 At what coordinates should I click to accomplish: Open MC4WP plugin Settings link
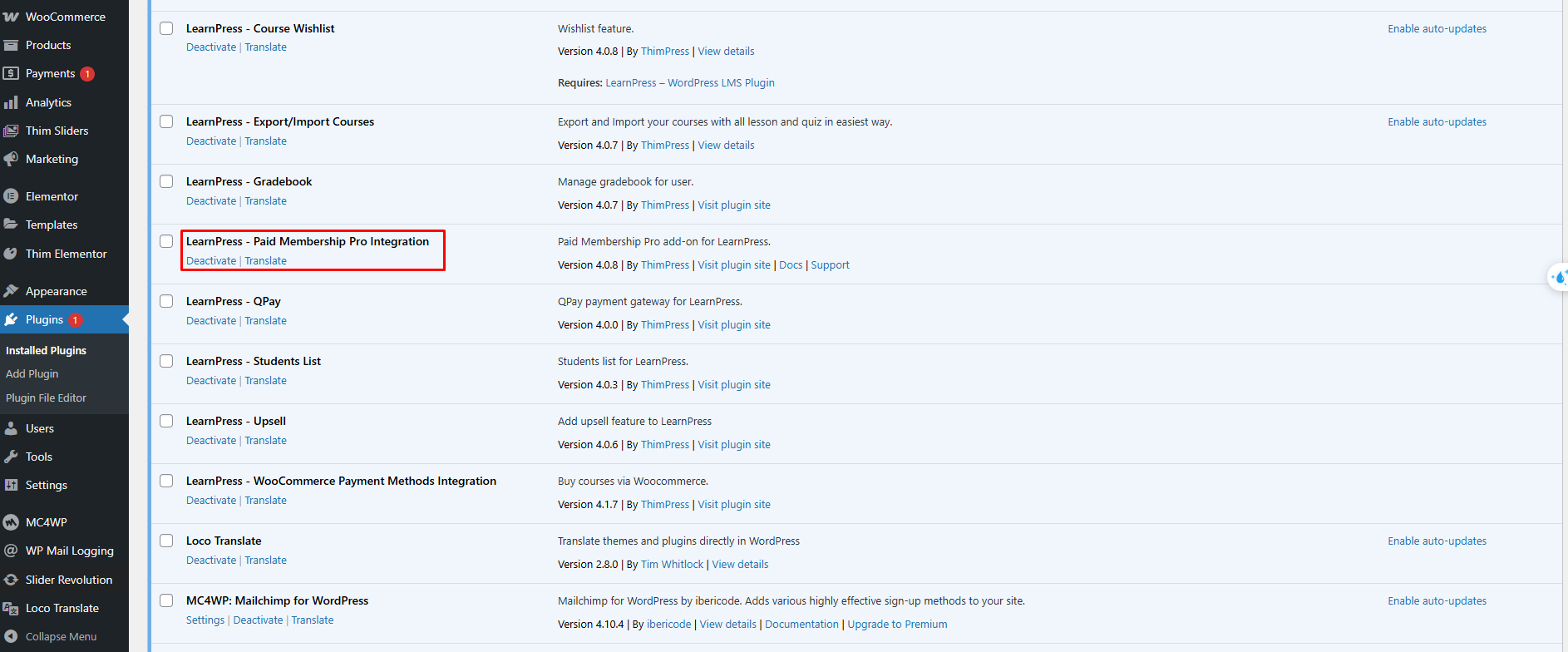[205, 620]
